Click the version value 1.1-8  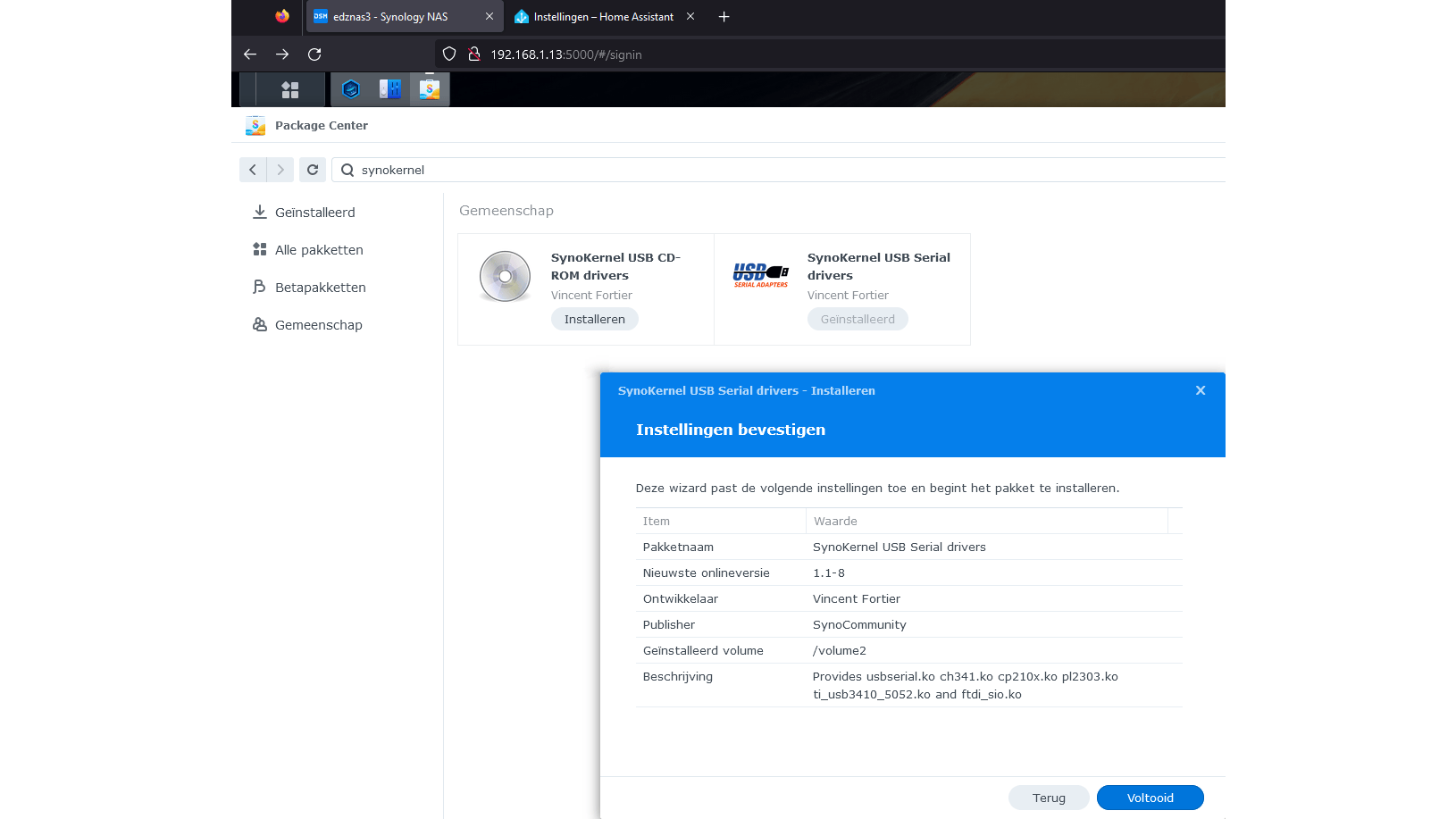pos(829,572)
